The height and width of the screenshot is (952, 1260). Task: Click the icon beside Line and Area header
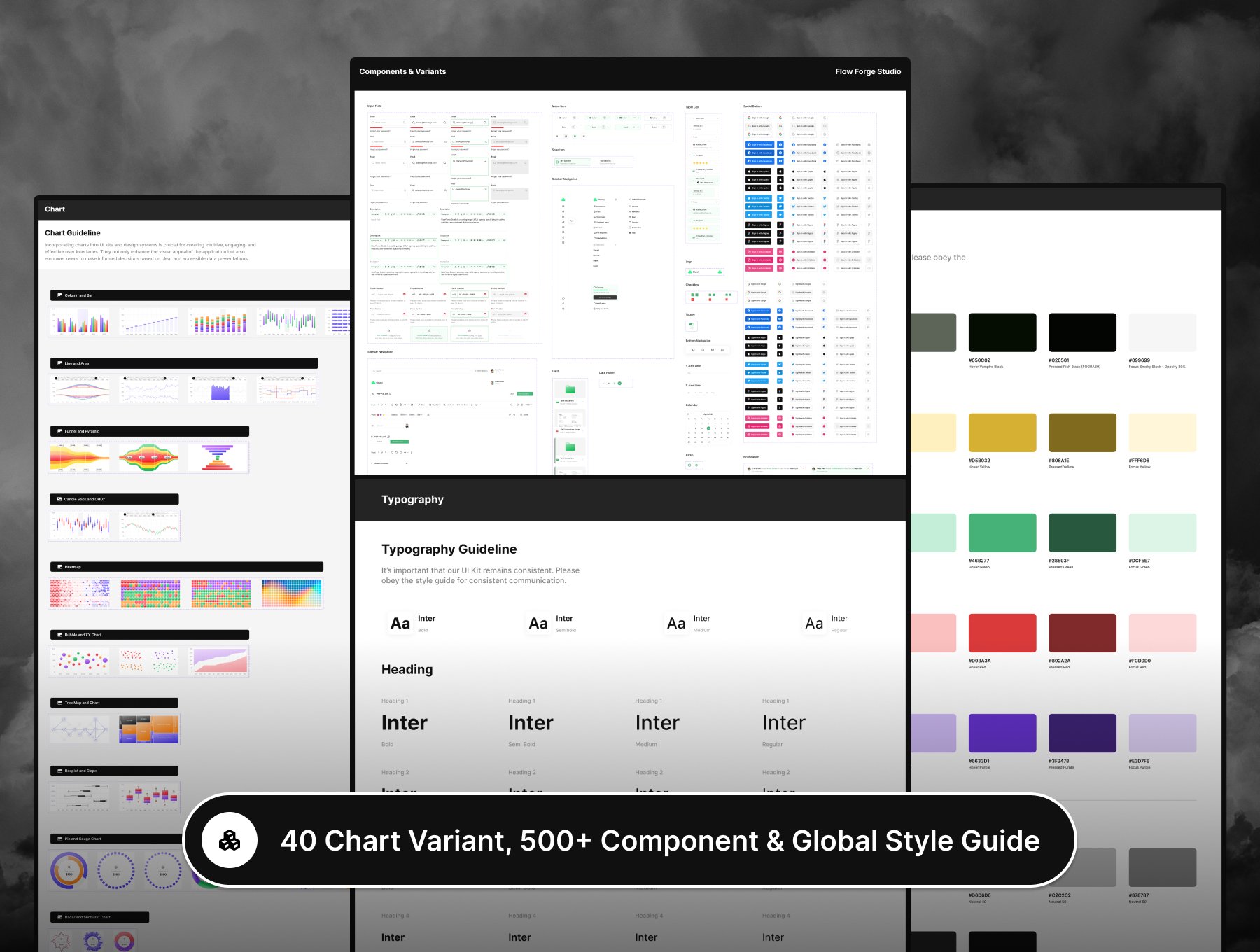(59, 363)
